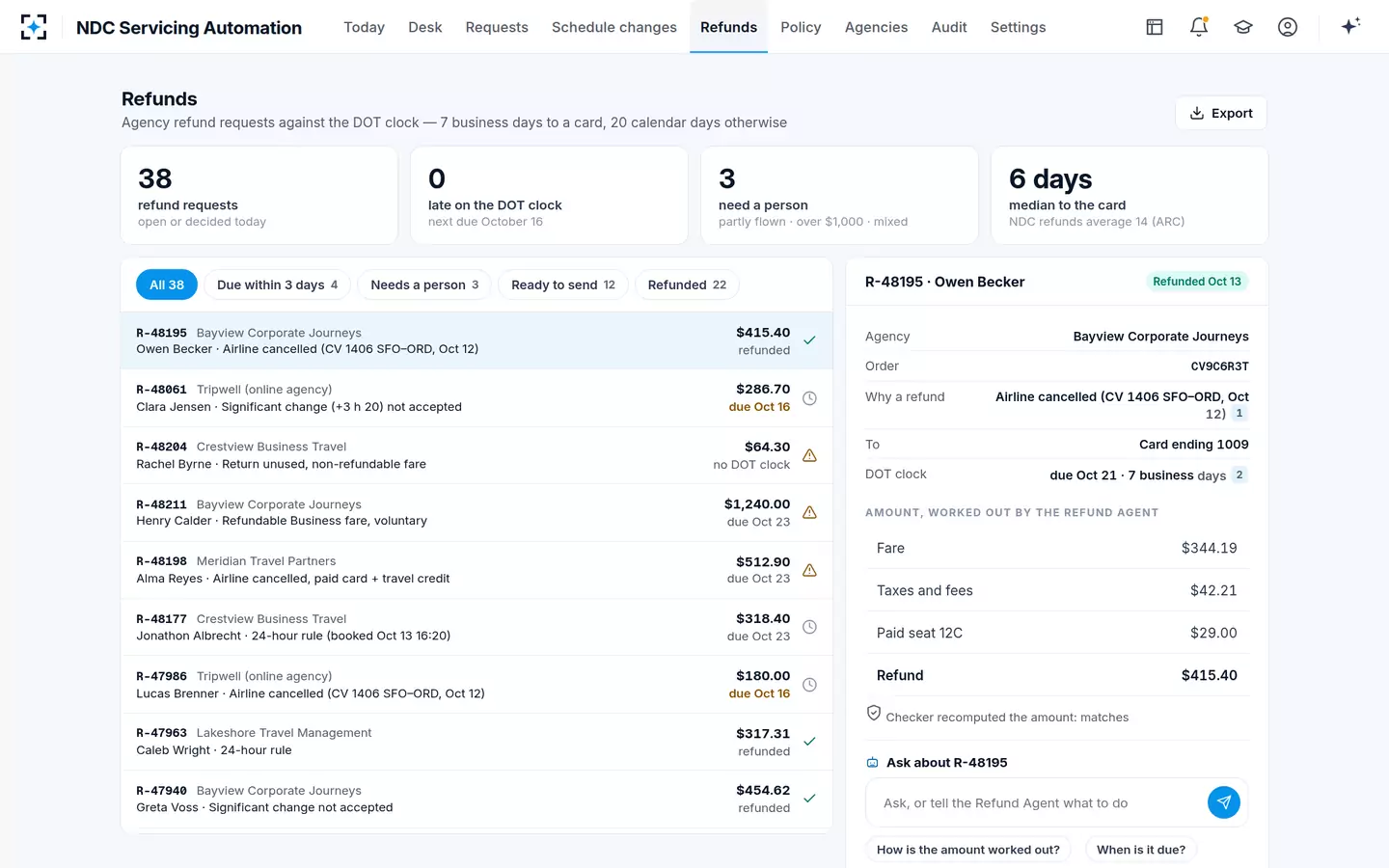This screenshot has height=868, width=1389.
Task: Filter by Refunded 22
Action: (x=687, y=285)
